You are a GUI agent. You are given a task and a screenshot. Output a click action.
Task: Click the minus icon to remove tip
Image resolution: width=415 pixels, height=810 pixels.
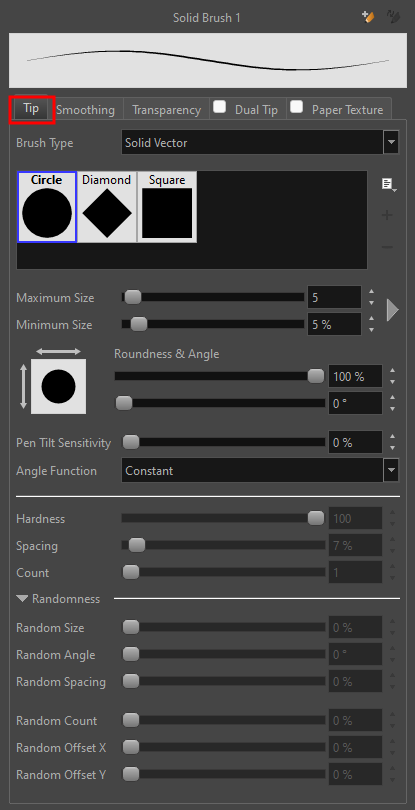387,247
